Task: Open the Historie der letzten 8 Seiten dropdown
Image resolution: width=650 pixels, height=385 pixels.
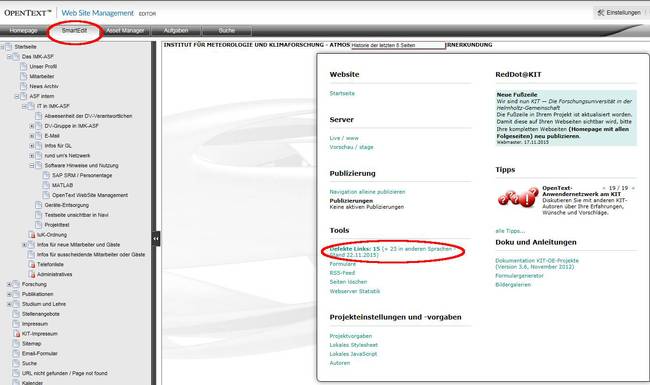Action: coord(398,45)
